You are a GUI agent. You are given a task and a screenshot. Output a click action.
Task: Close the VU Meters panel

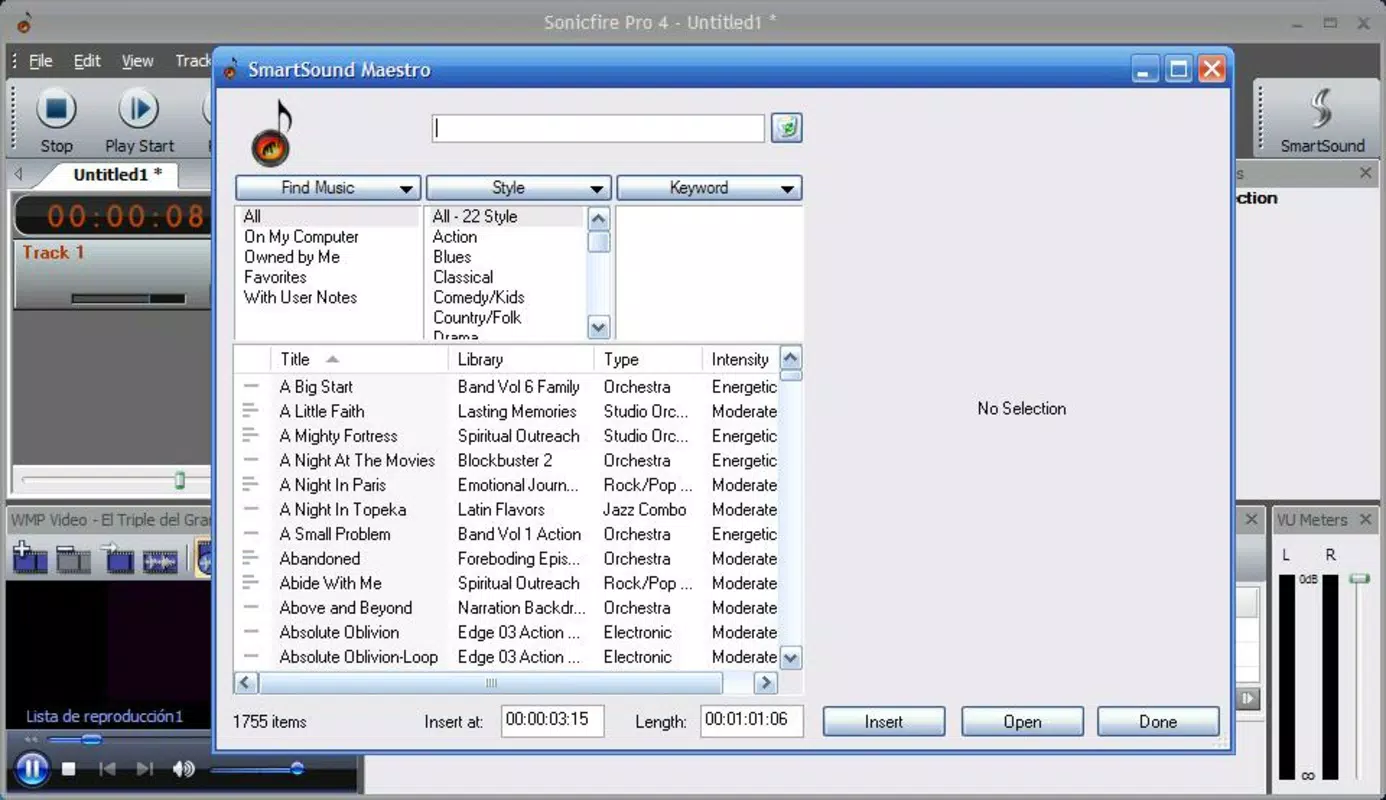coord(1365,520)
